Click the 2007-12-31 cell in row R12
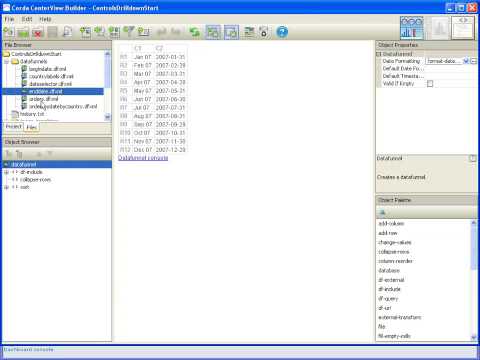 click(x=170, y=150)
